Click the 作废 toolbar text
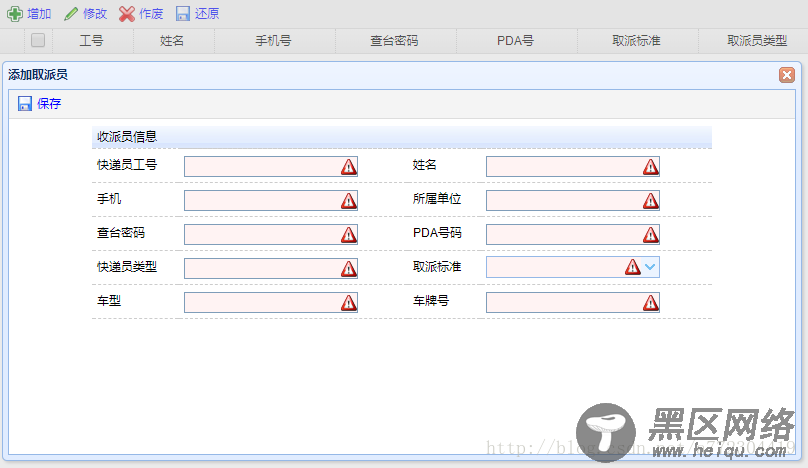 click(x=151, y=14)
